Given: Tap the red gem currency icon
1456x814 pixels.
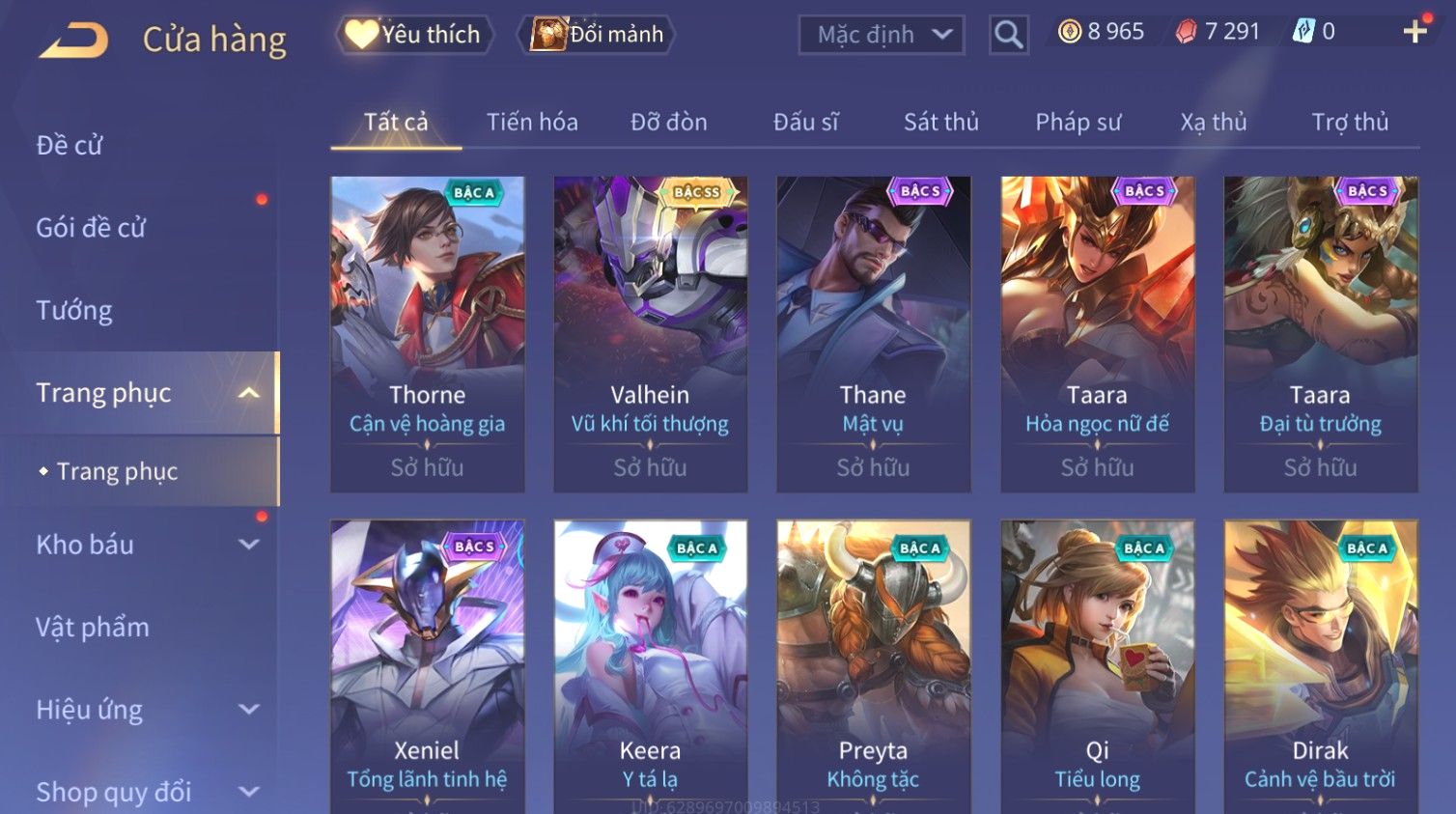Looking at the screenshot, I should 1186,32.
